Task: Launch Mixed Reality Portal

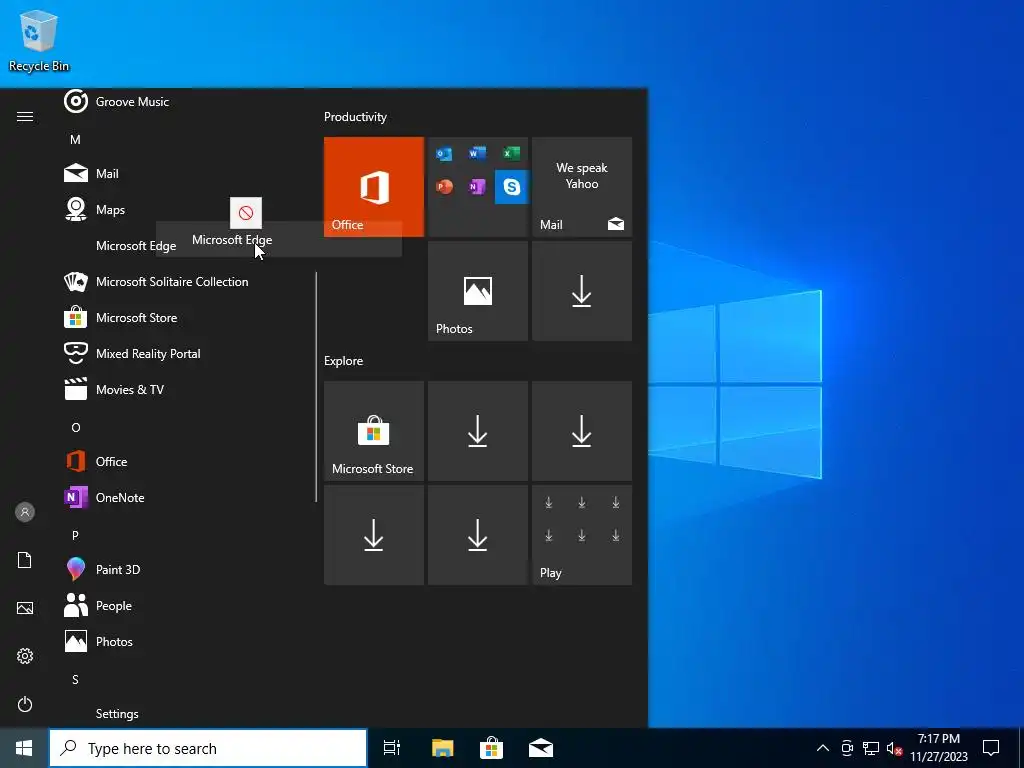Action: click(x=185, y=353)
